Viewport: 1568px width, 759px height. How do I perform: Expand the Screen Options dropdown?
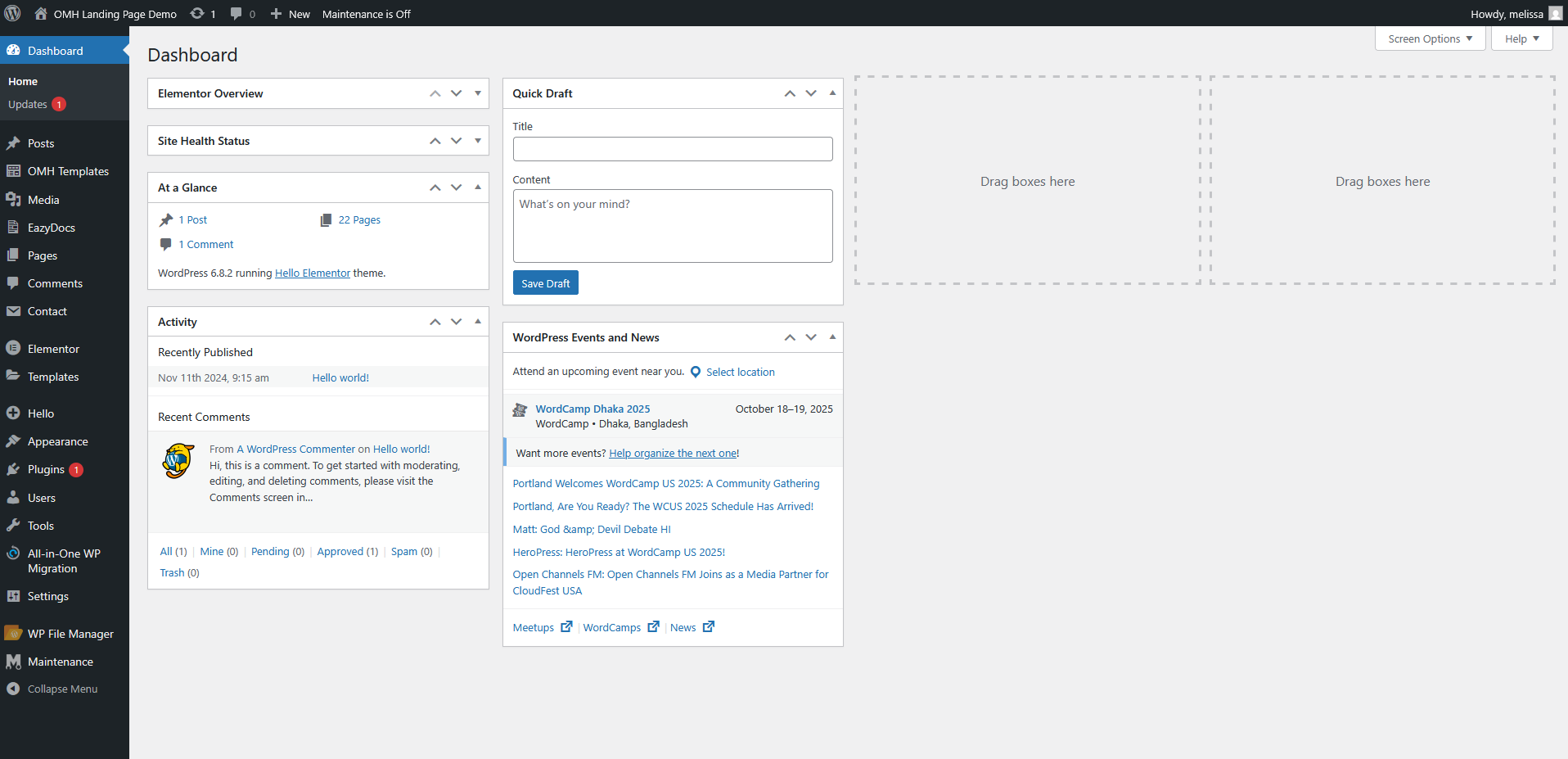pos(1430,38)
